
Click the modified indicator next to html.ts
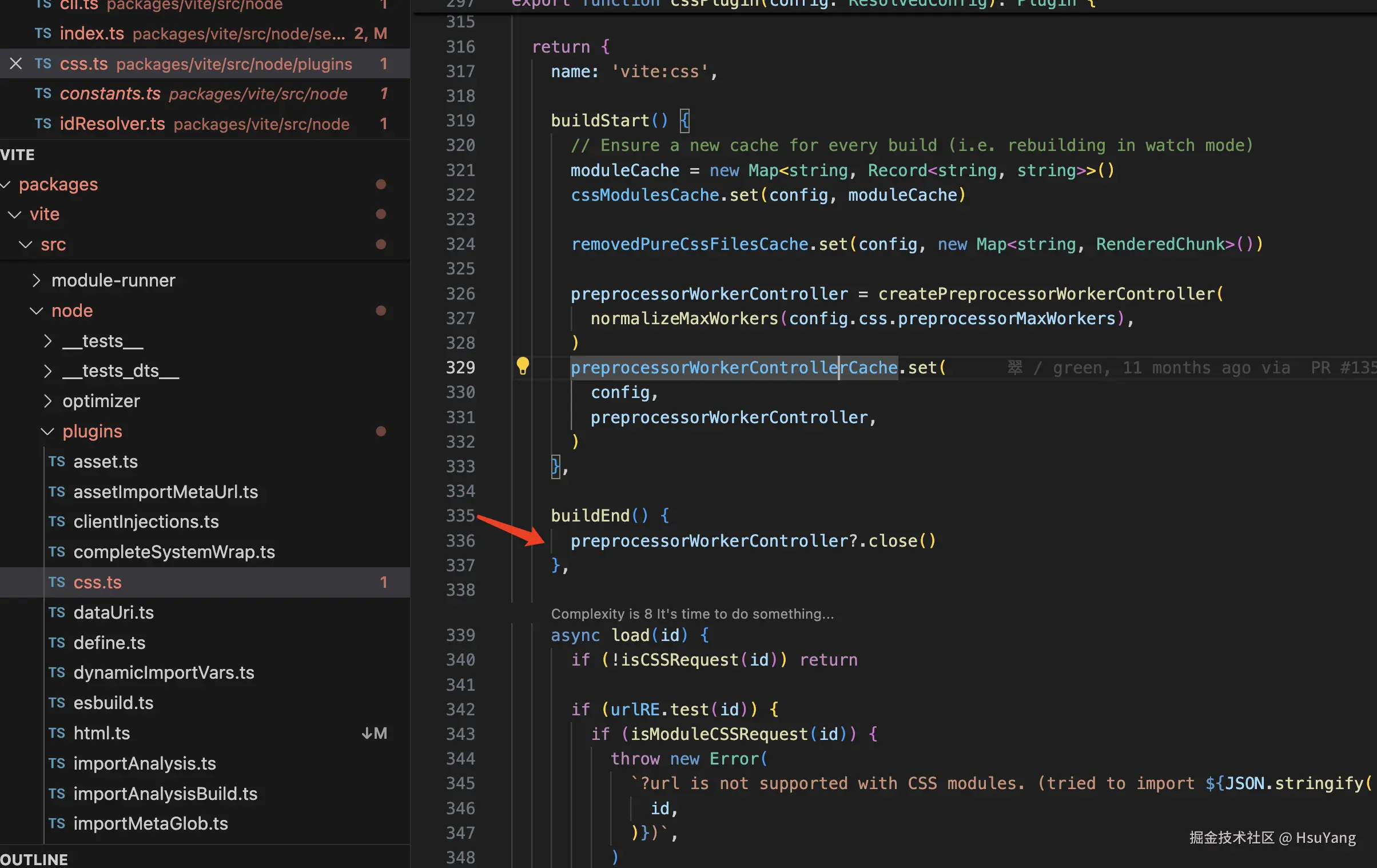pos(375,733)
